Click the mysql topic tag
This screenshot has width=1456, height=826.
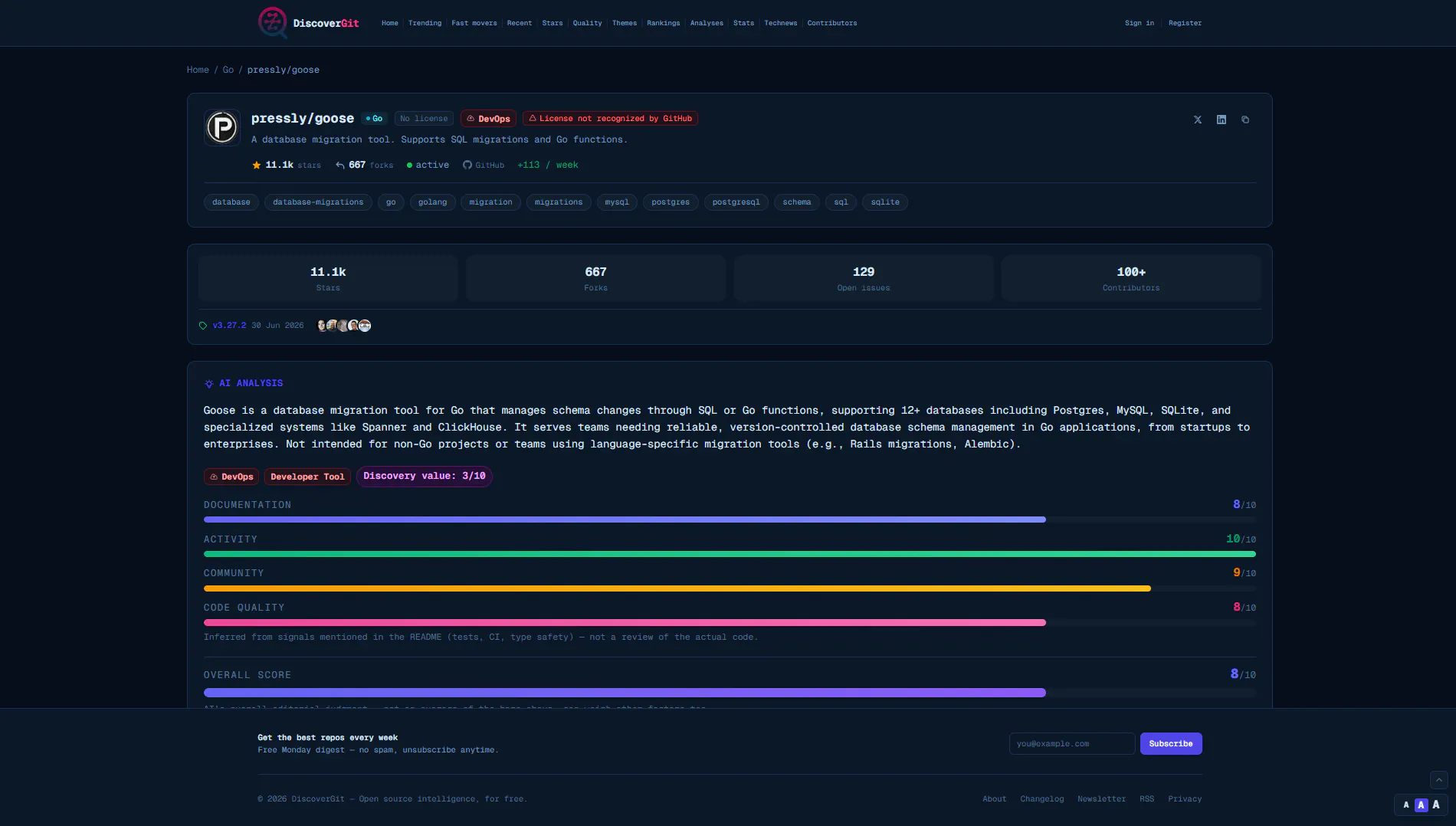tap(617, 202)
